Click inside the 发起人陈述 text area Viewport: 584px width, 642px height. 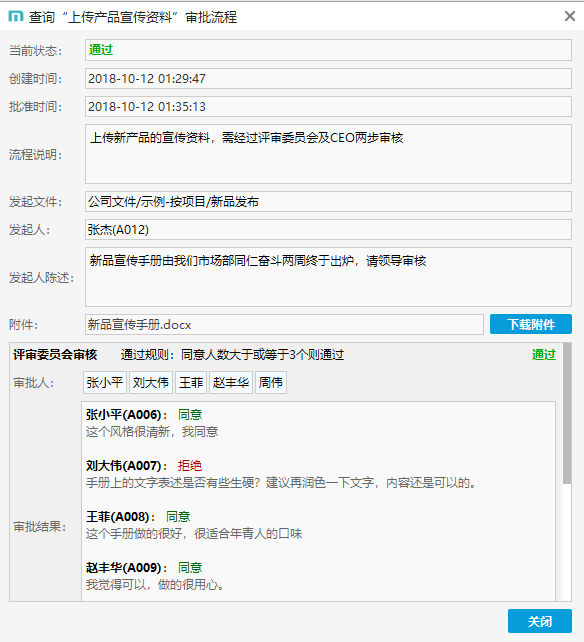point(328,277)
